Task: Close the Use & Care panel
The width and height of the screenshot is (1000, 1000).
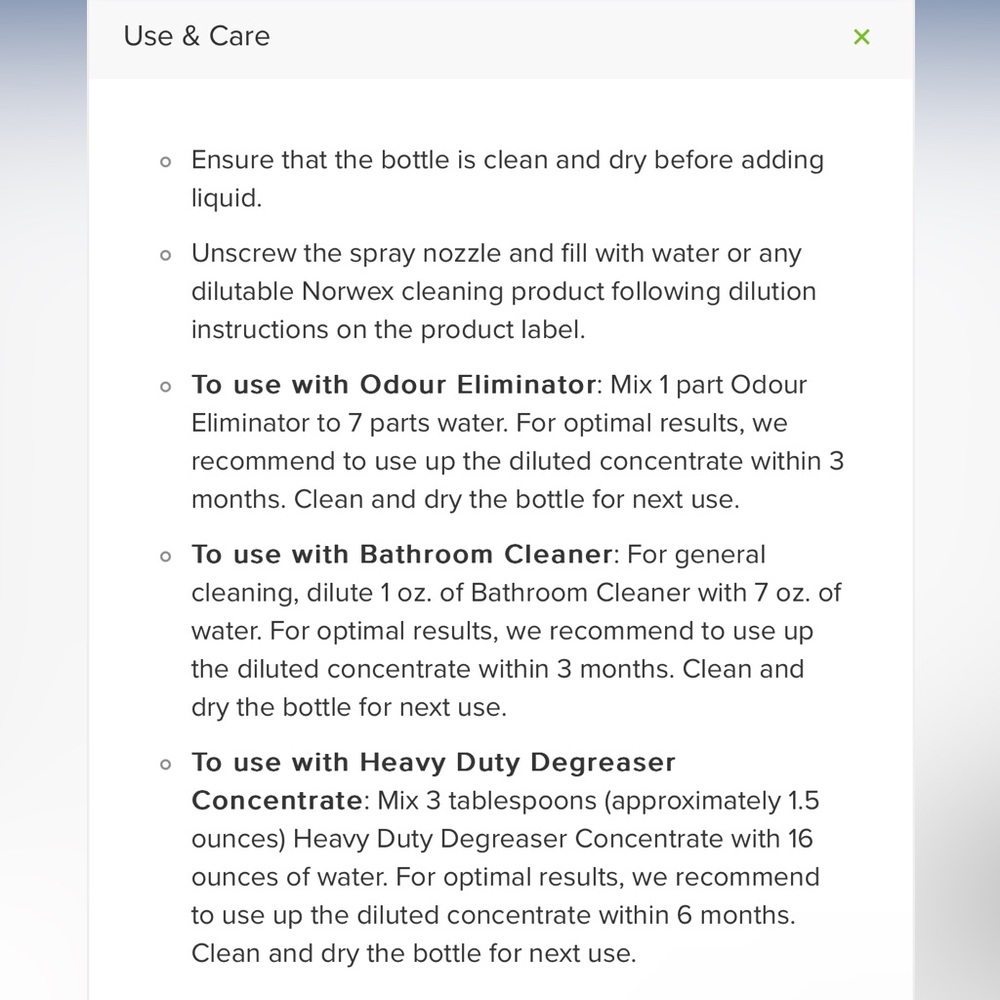Action: click(x=862, y=37)
